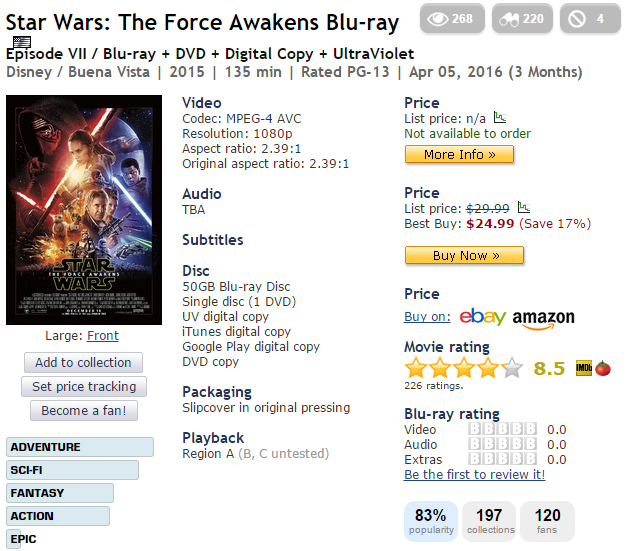Select the SCI-FI genre tag
The width and height of the screenshot is (627, 551).
click(72, 470)
